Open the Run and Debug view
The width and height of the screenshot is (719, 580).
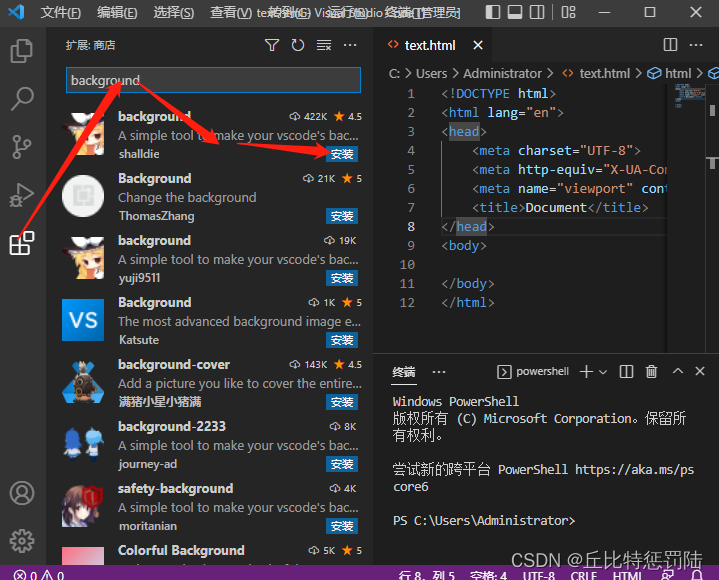click(x=21, y=195)
